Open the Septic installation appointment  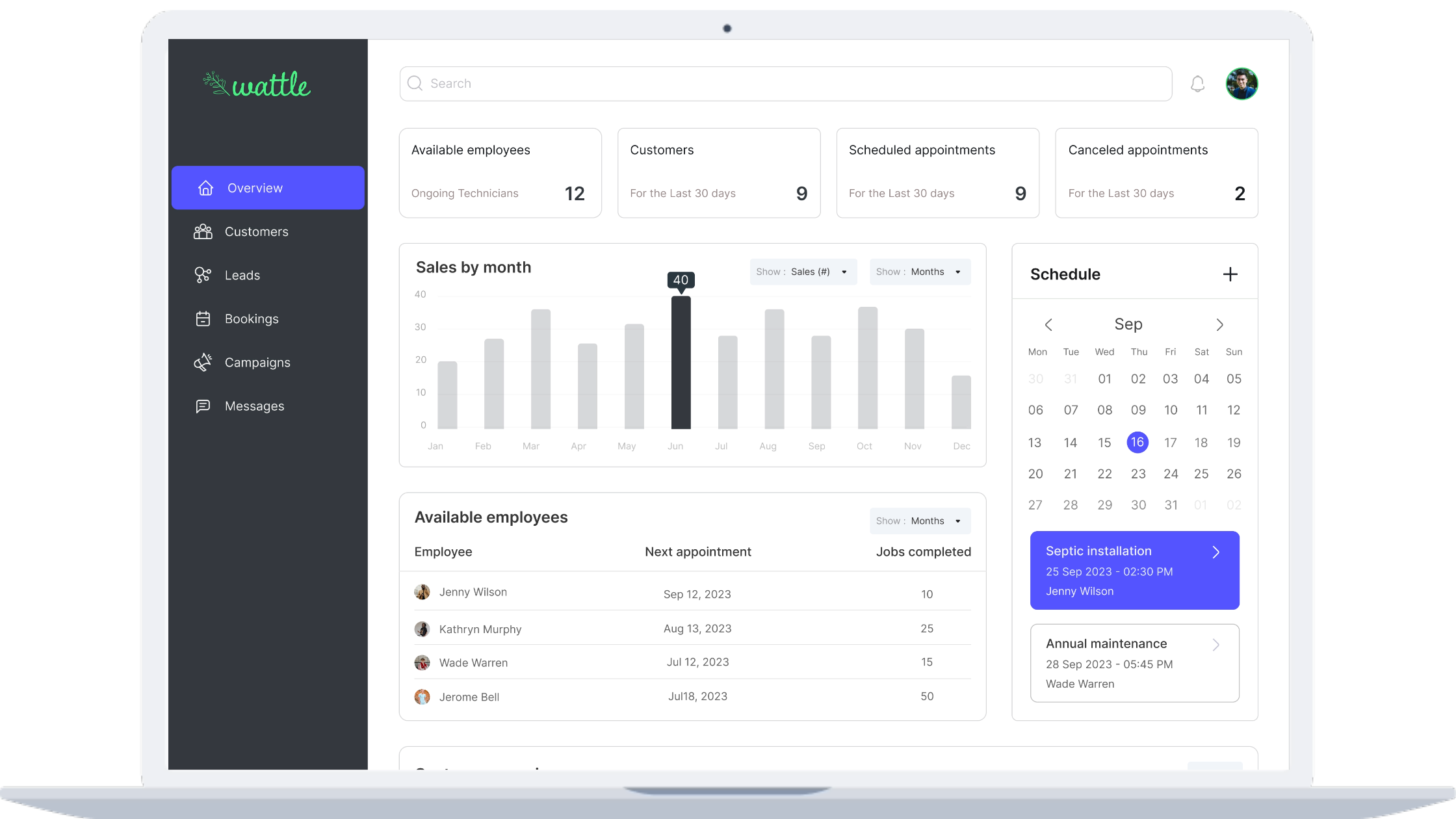tap(1134, 571)
